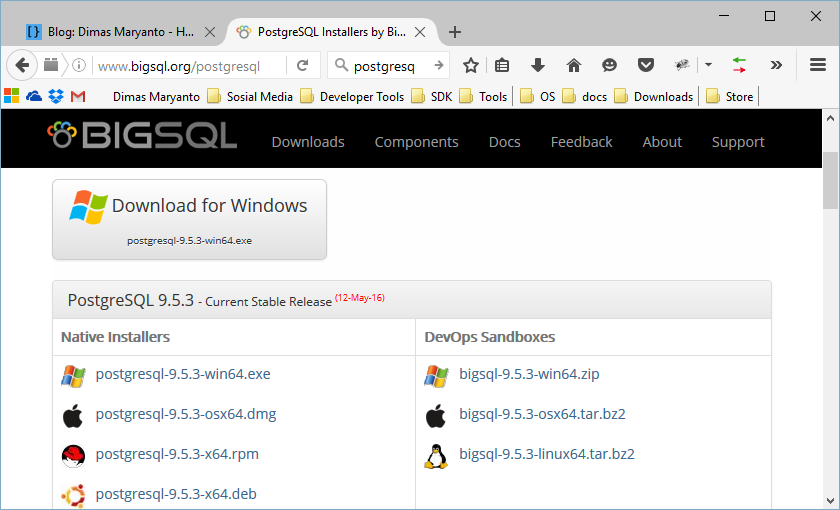This screenshot has width=840, height=510.
Task: Open the Microsoft Windows logo bookmark
Action: pos(11,96)
